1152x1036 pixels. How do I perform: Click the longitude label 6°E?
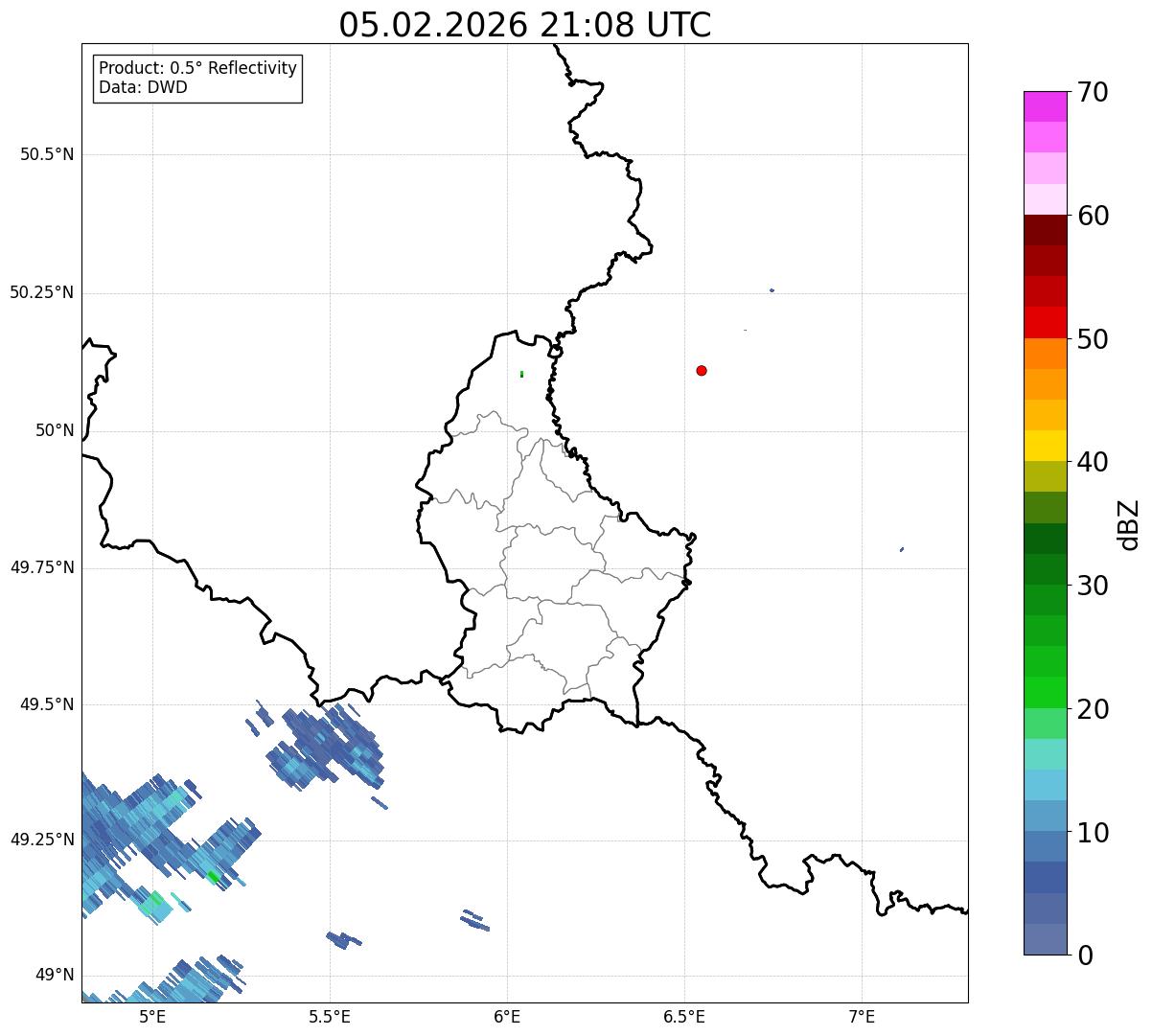(507, 1018)
